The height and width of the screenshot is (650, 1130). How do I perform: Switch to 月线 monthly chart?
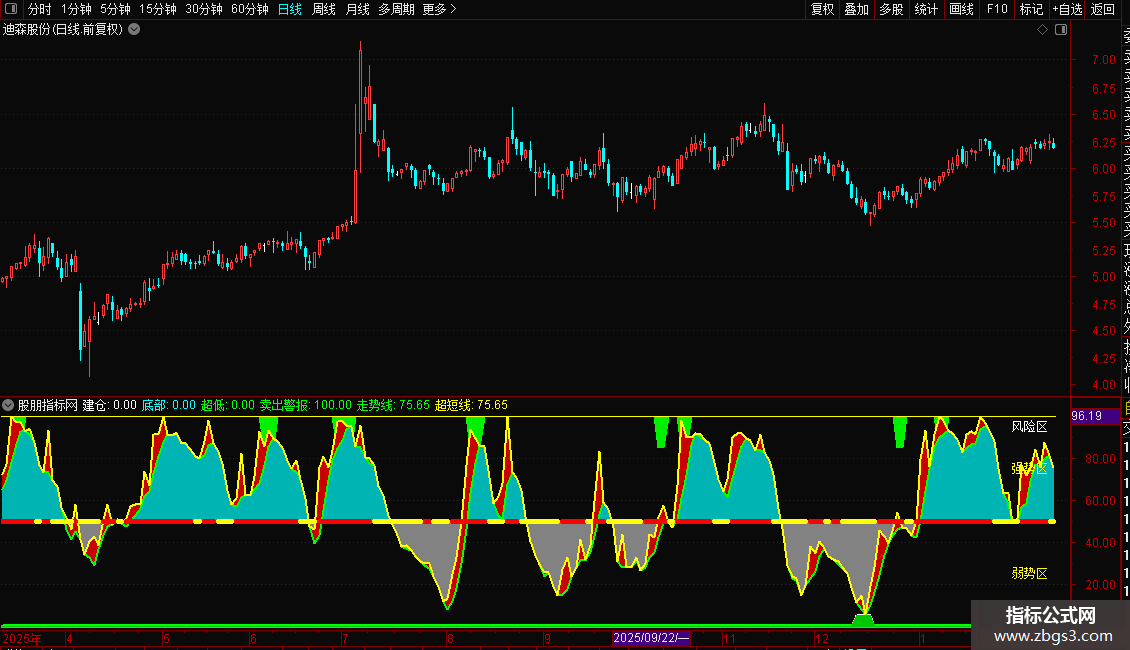357,9
